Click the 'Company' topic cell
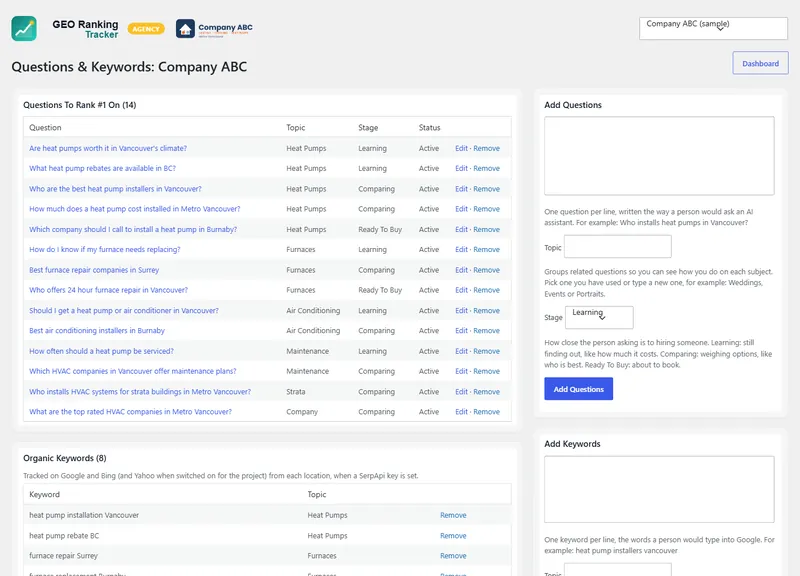 (302, 412)
